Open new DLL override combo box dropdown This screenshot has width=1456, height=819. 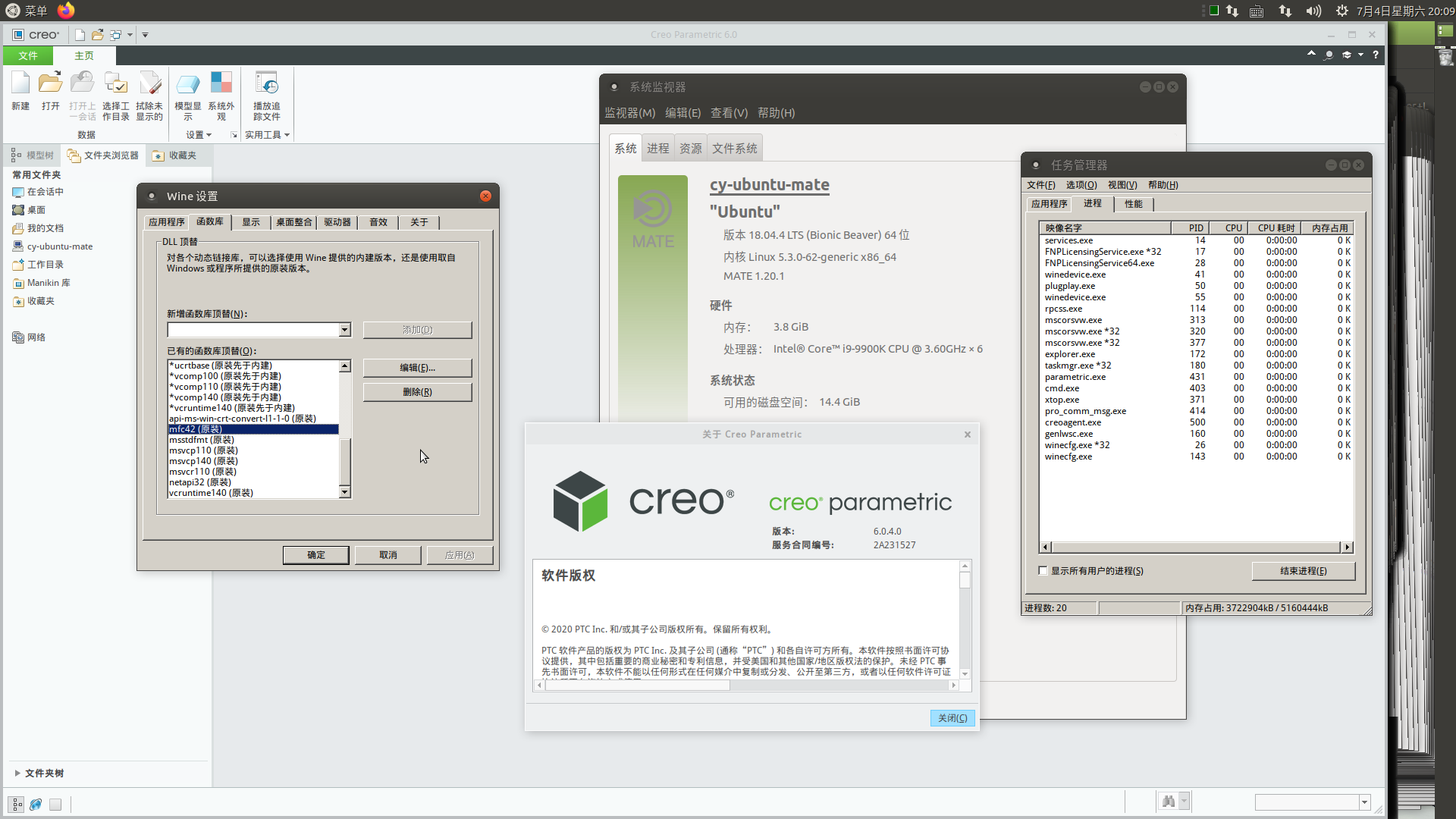pyautogui.click(x=344, y=330)
